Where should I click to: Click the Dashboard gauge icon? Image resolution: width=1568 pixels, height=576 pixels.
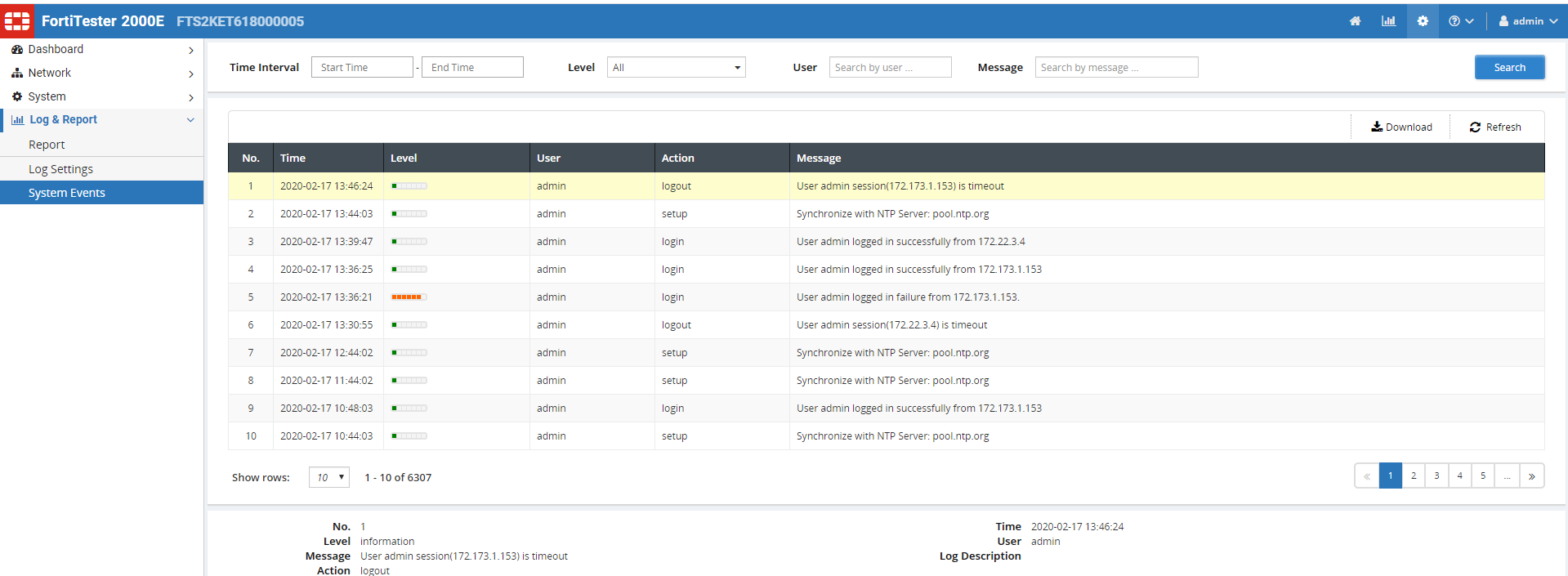pyautogui.click(x=17, y=49)
